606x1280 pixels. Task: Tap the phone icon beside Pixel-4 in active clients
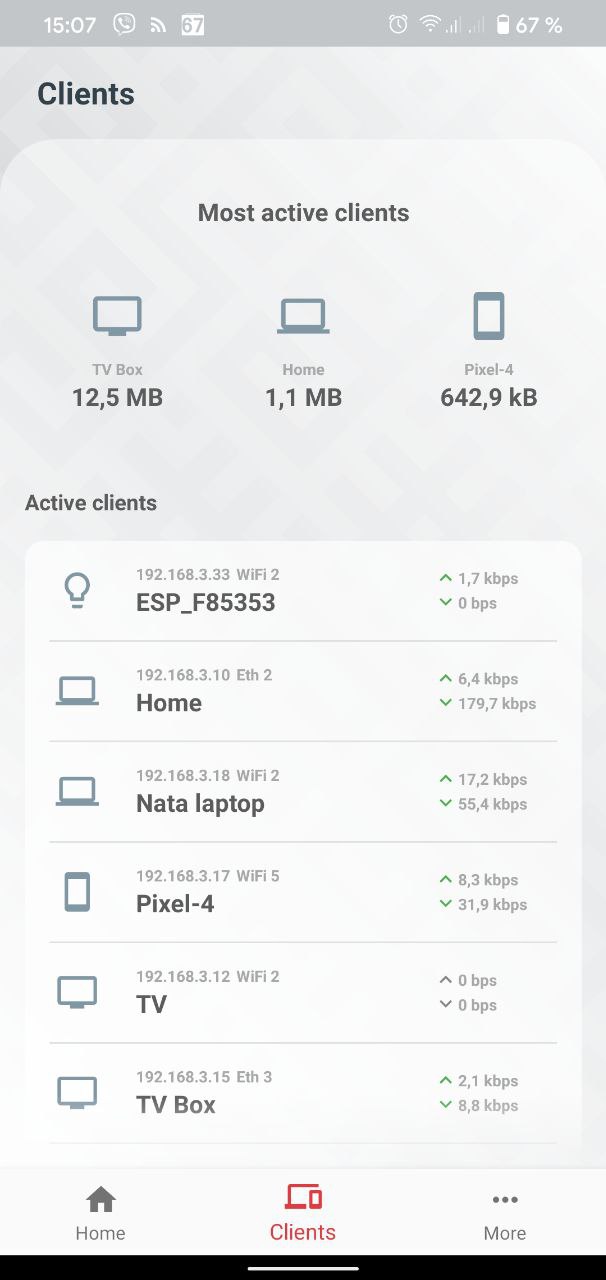(77, 891)
